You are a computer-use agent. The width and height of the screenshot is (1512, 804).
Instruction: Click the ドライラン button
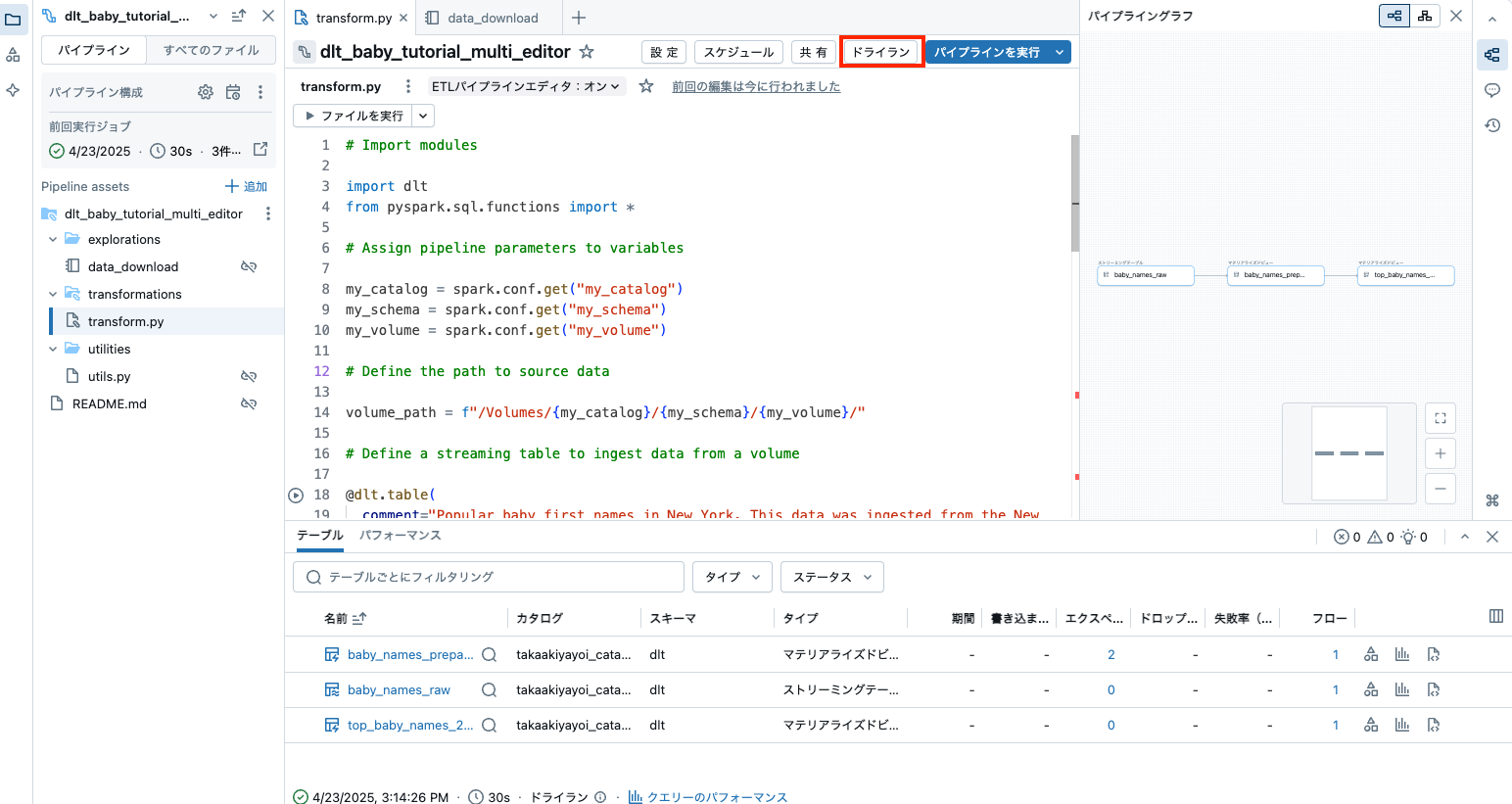pos(880,51)
